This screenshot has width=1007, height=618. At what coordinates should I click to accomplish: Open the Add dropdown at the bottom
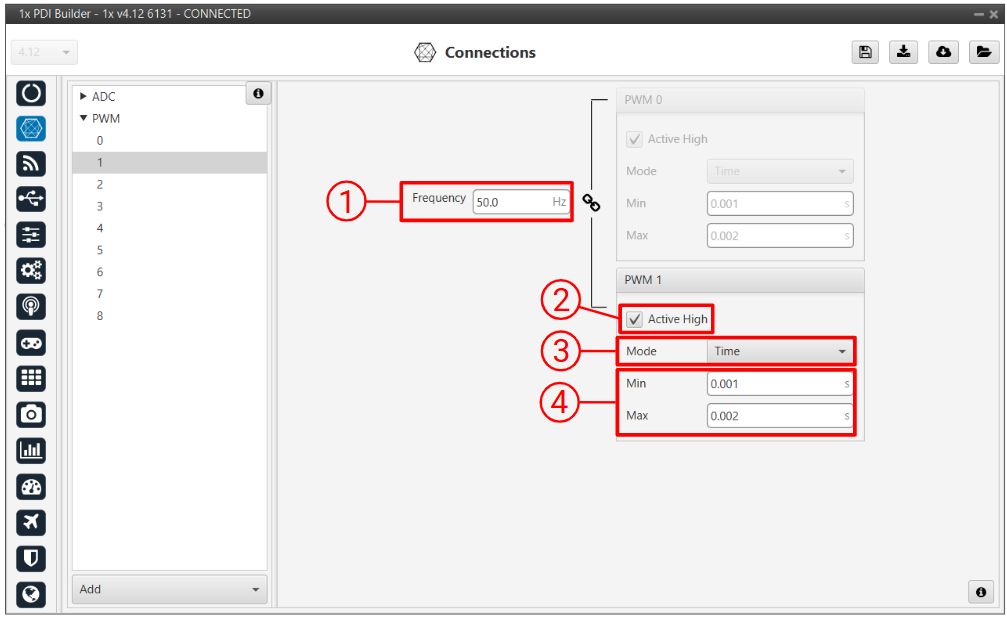coord(169,589)
